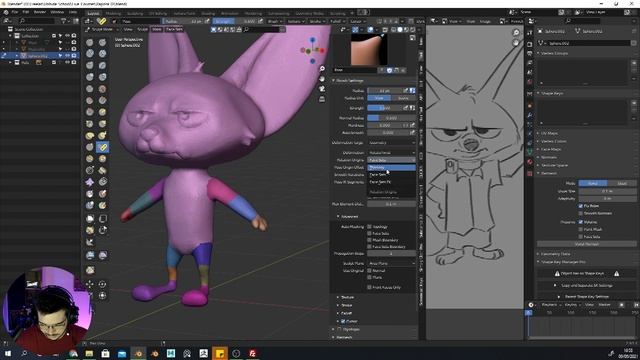Expand the Falloff brush panel
640x360 pixels.
338,313
